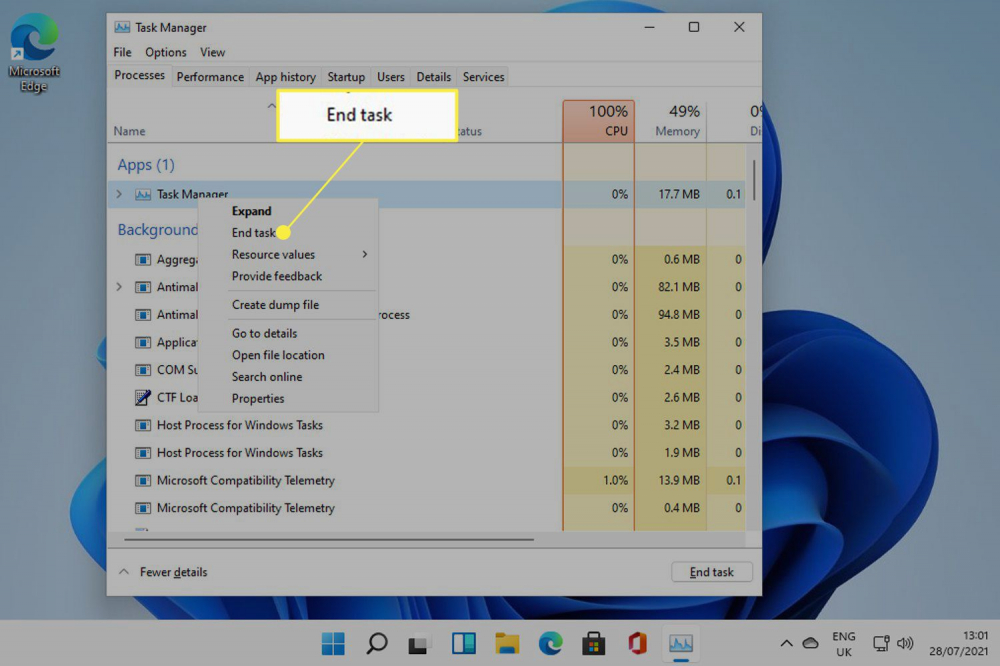
Task: Collapse view with Fewer details
Action: tap(163, 572)
